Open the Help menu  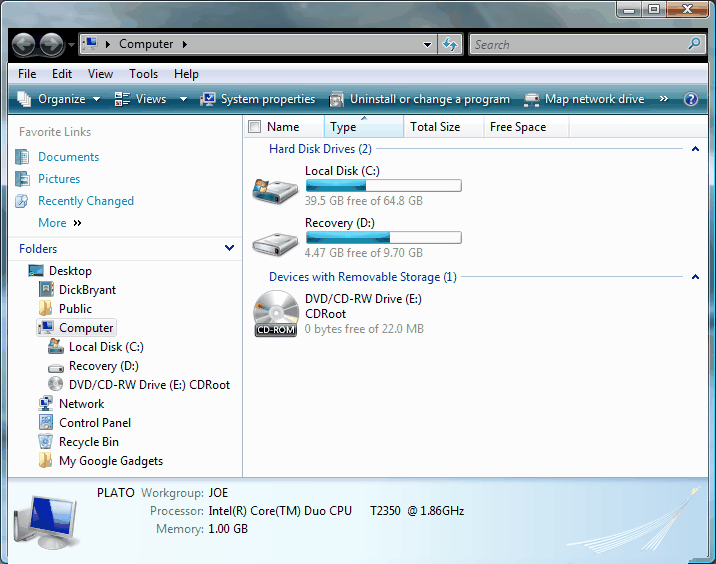click(186, 74)
